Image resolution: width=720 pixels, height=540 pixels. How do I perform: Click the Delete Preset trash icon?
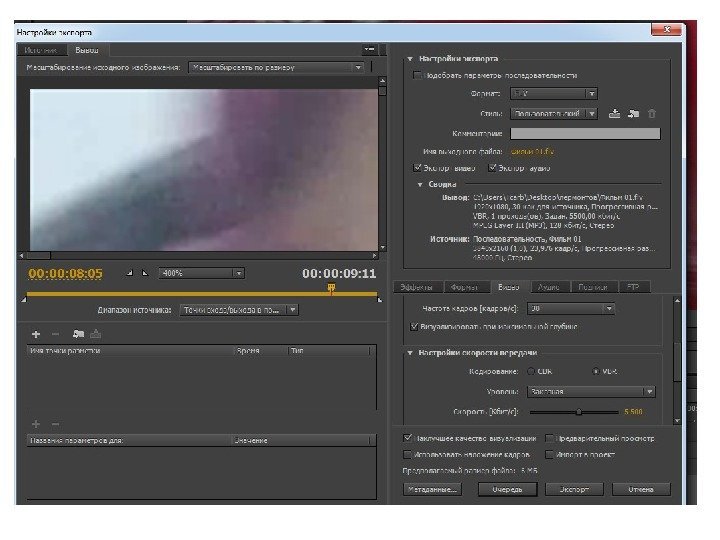tap(652, 114)
